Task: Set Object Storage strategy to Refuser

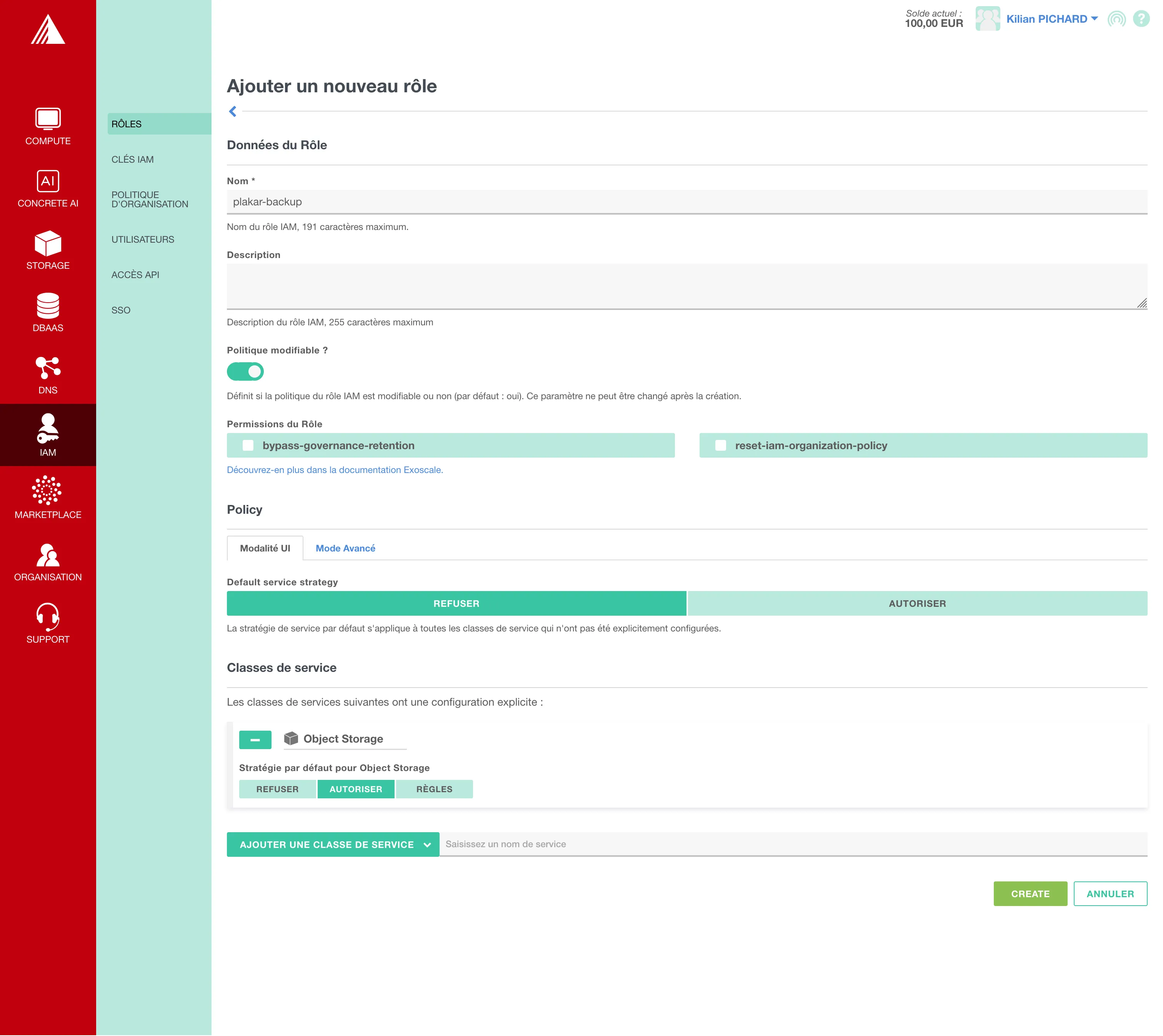Action: point(277,789)
